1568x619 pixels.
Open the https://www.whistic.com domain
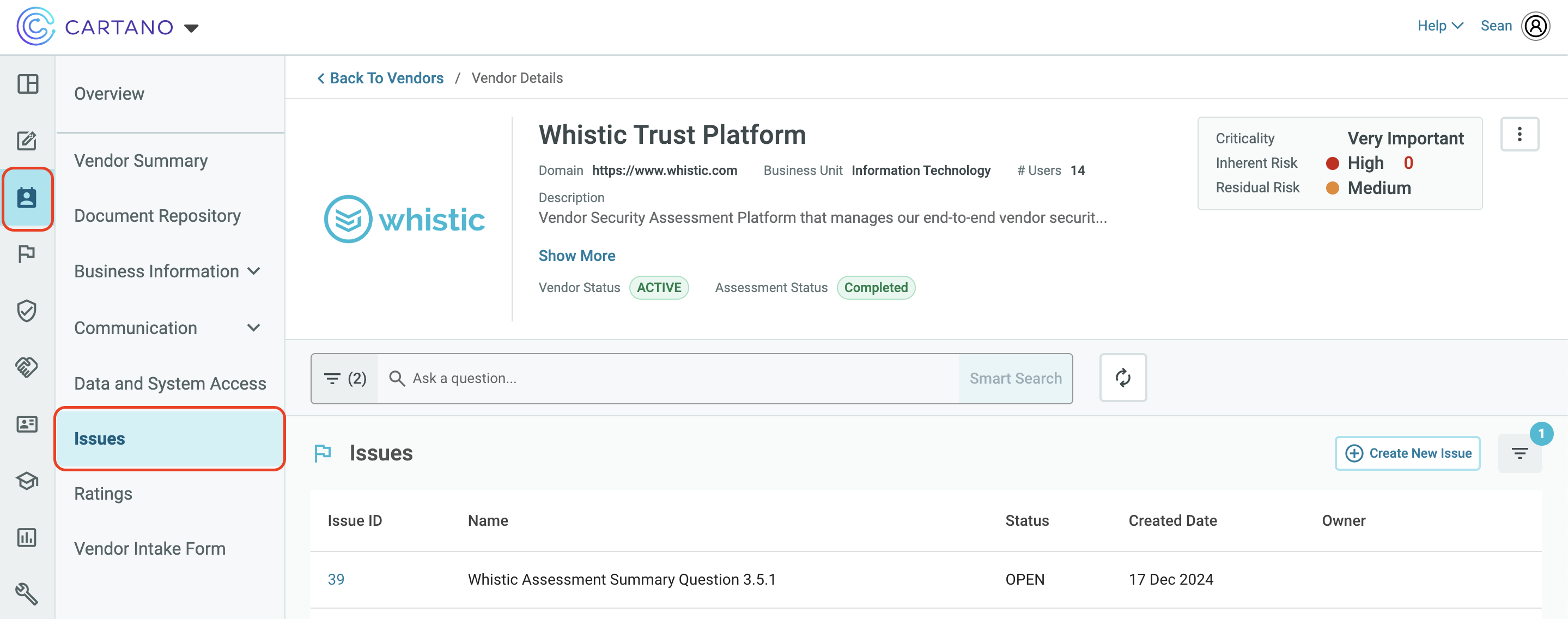click(x=664, y=171)
